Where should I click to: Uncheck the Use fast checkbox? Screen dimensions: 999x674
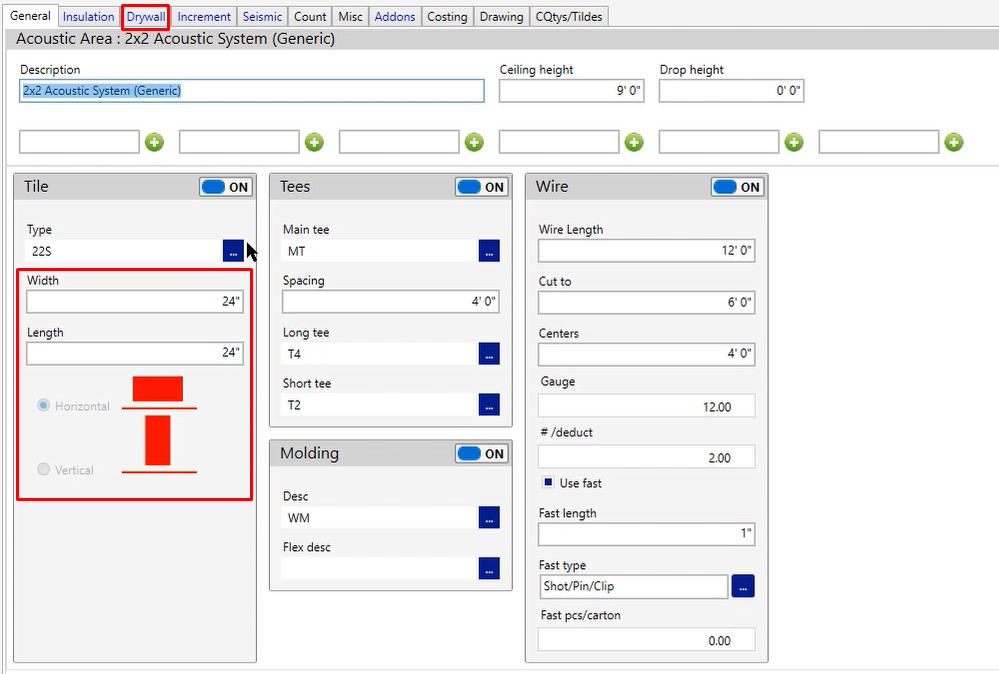tap(548, 483)
